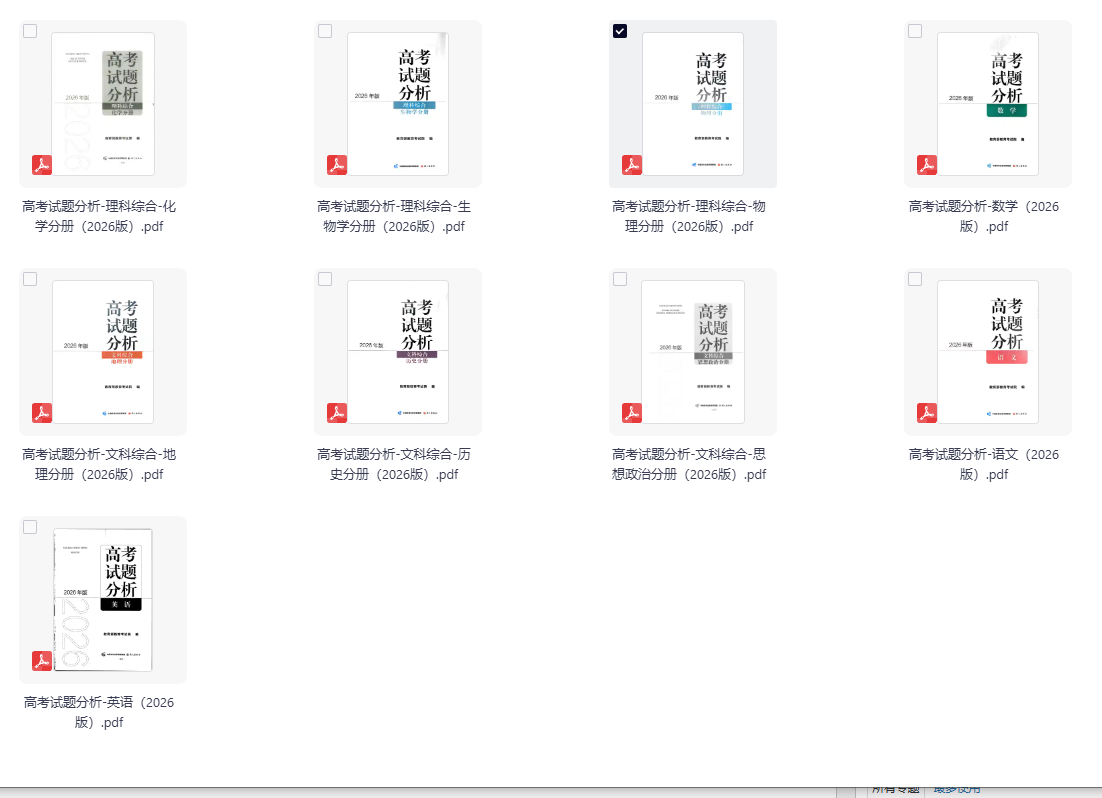
Task: Click the PDF badge on the 地理分册 file
Action: coord(42,413)
